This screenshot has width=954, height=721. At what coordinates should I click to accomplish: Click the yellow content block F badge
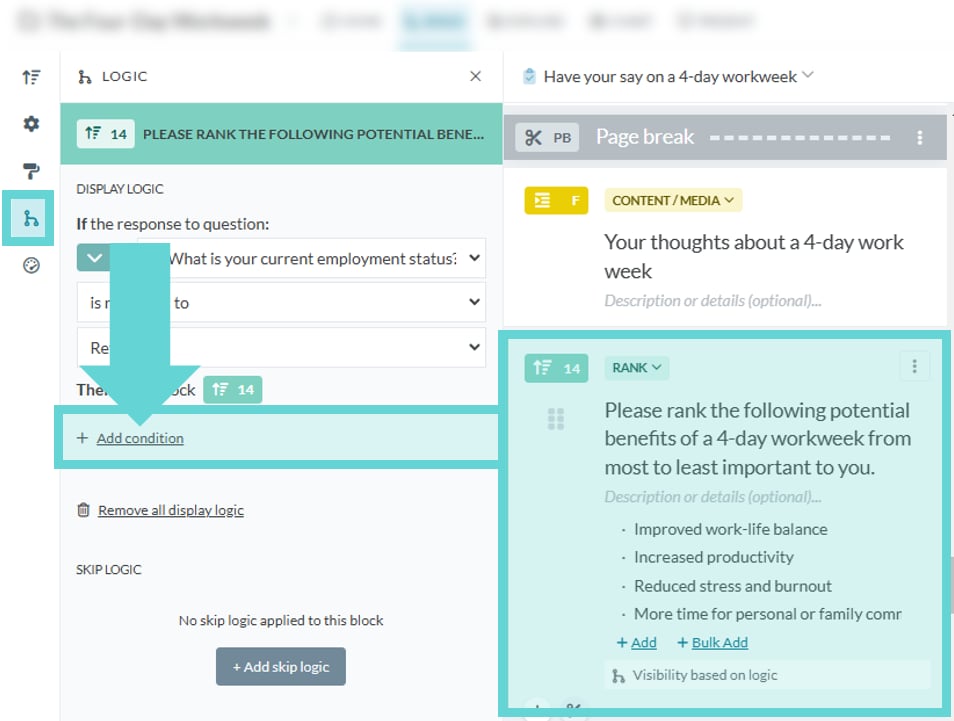[x=556, y=200]
